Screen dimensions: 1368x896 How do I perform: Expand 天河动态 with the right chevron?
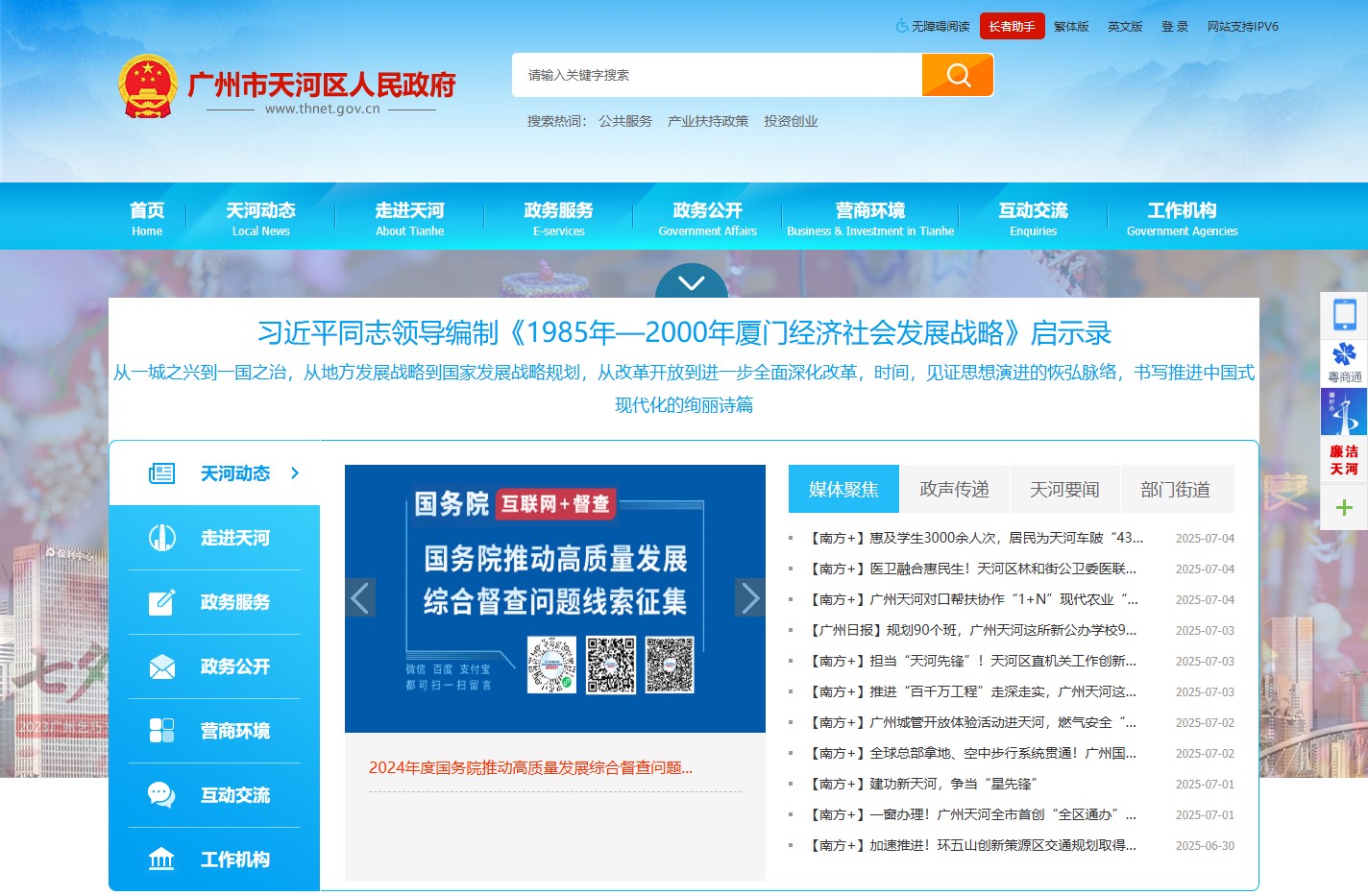click(x=295, y=473)
